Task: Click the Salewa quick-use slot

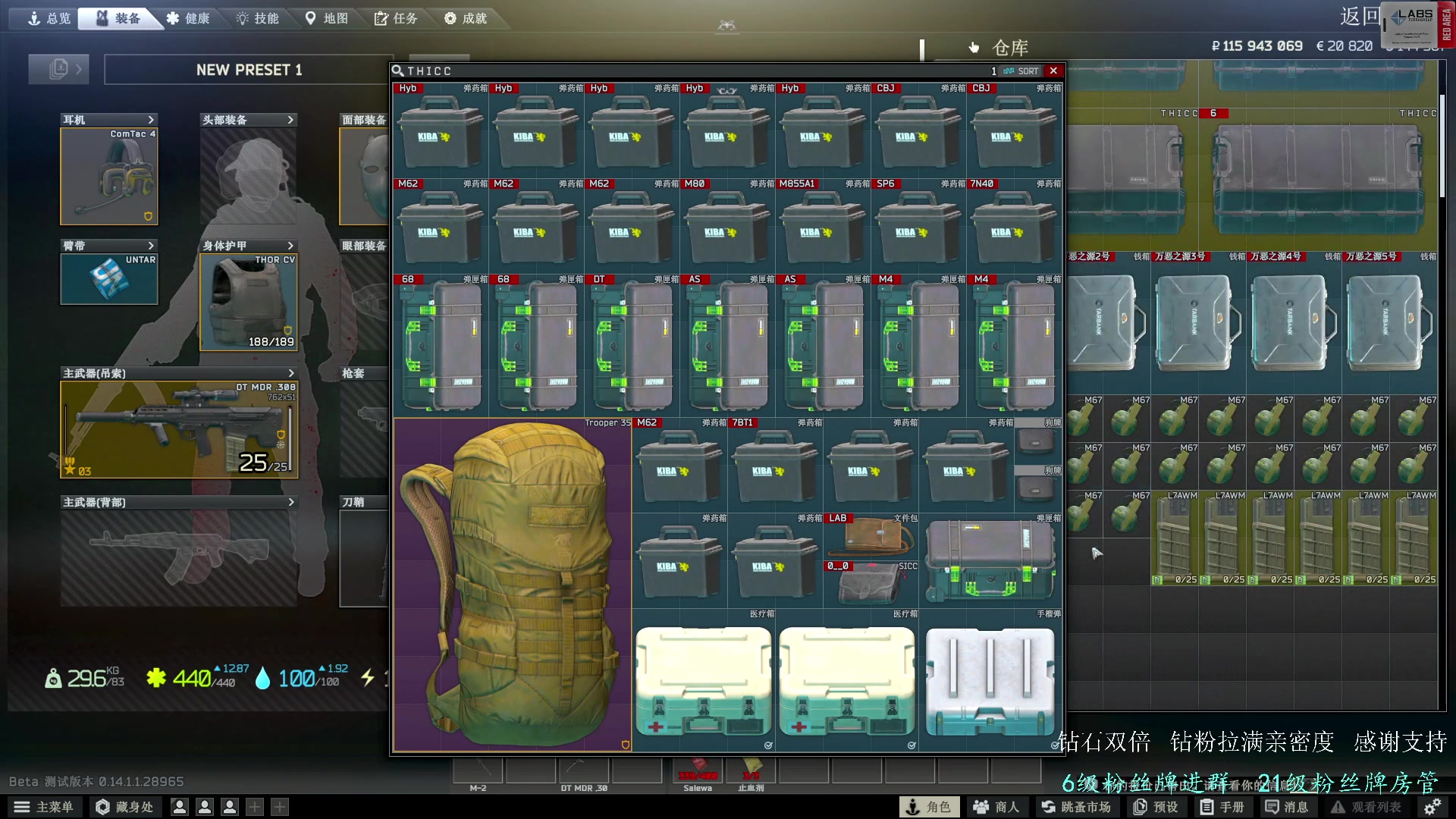Action: click(x=698, y=770)
